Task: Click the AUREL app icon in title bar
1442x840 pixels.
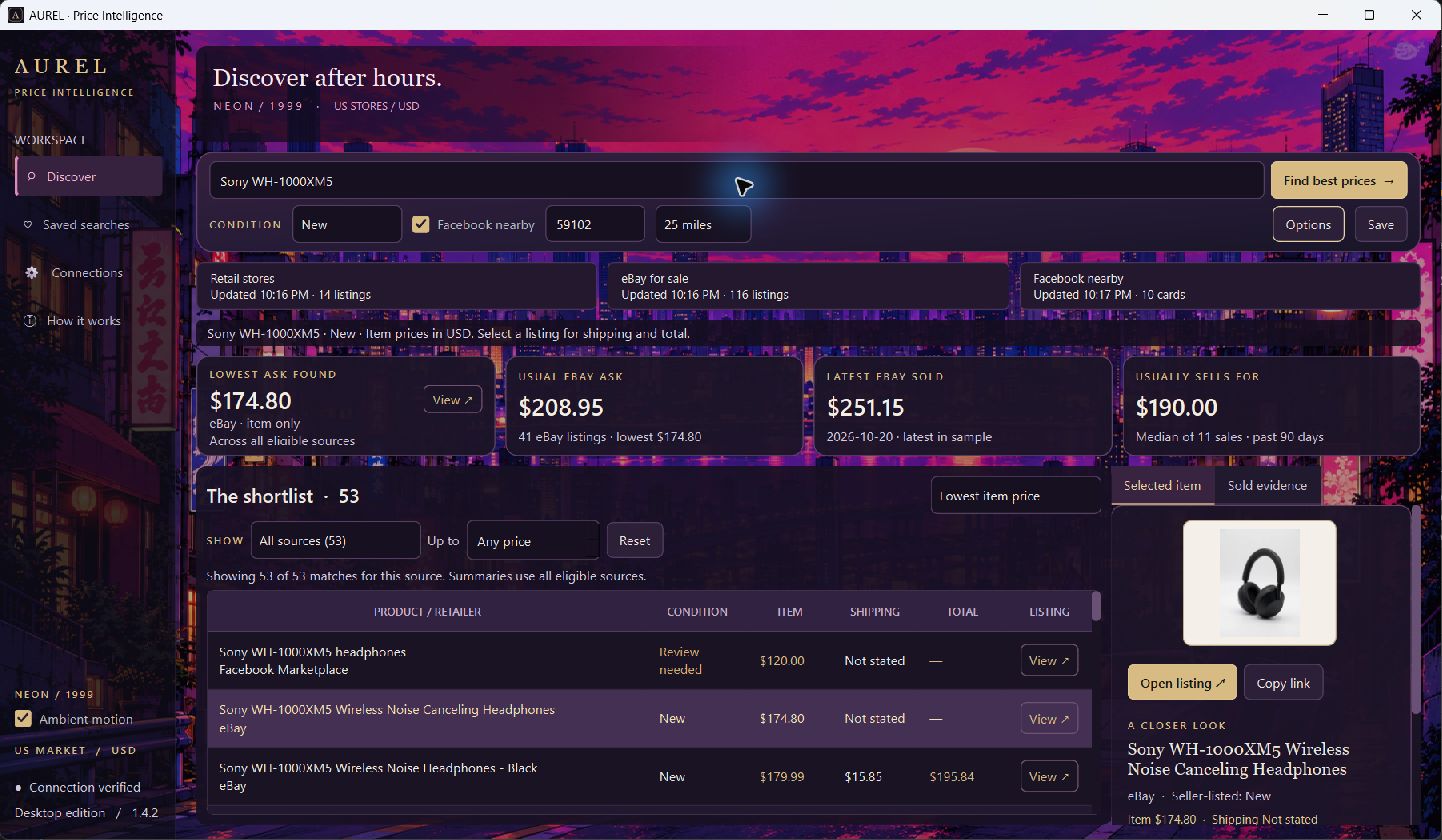Action: click(15, 15)
